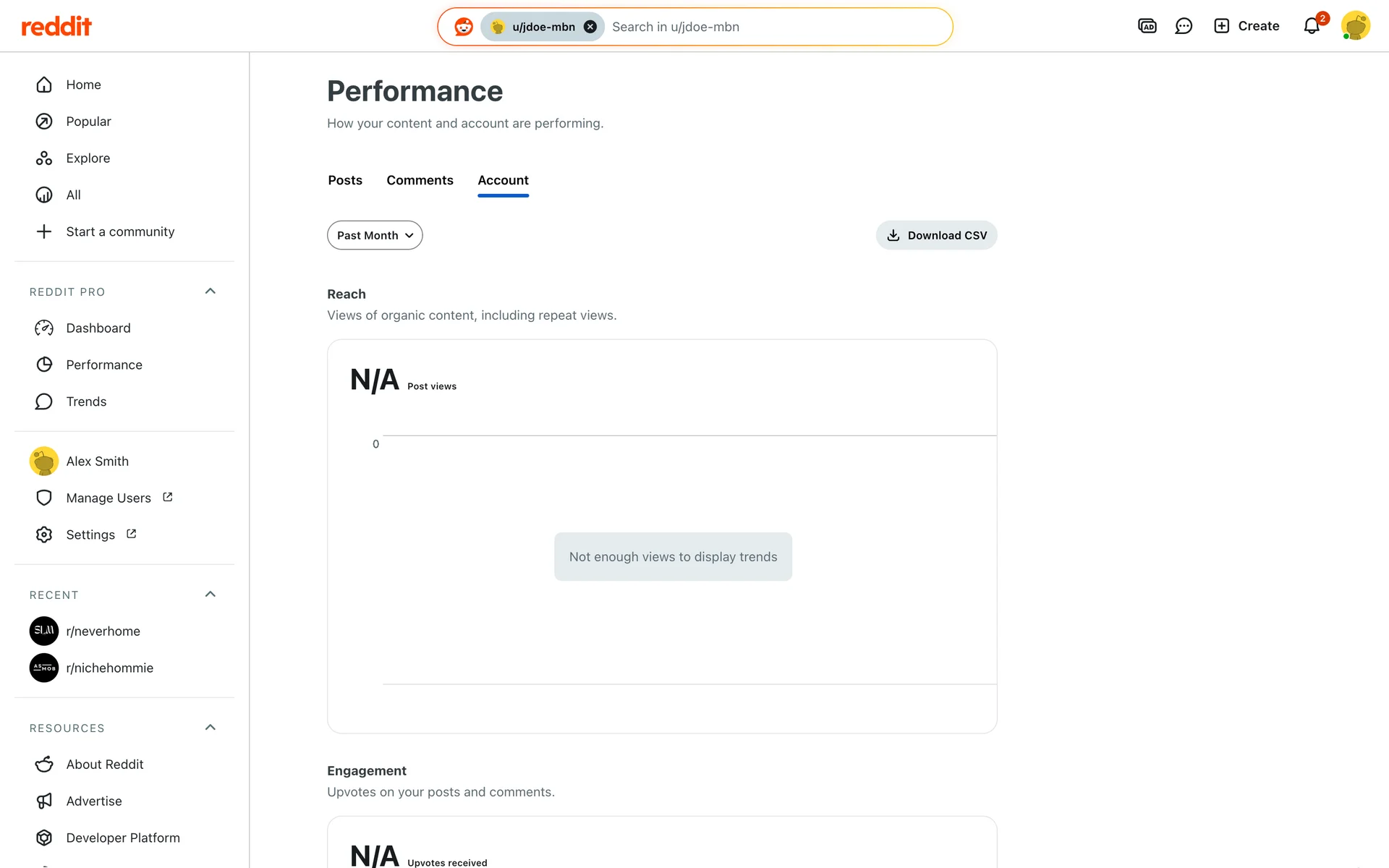
Task: Open the notifications bell icon
Action: coord(1312,26)
